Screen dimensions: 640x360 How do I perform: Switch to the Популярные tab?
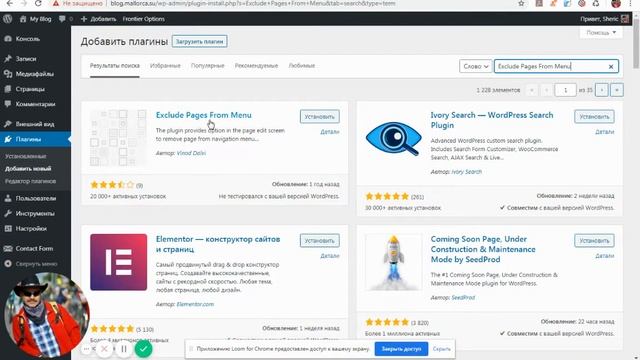207,66
